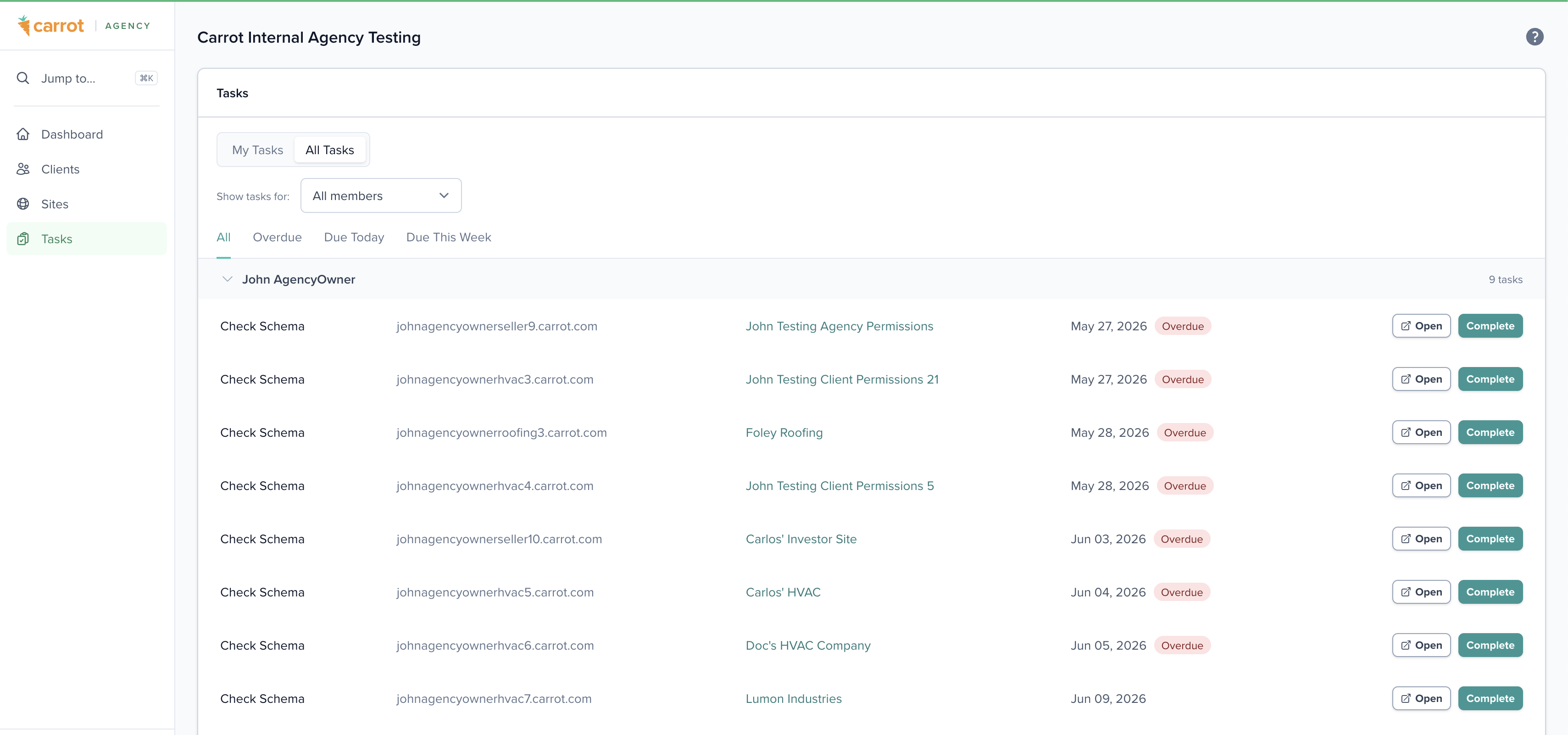Viewport: 1568px width, 735px height.
Task: Click the Jun 09, 2026 due date
Action: pos(1108,699)
